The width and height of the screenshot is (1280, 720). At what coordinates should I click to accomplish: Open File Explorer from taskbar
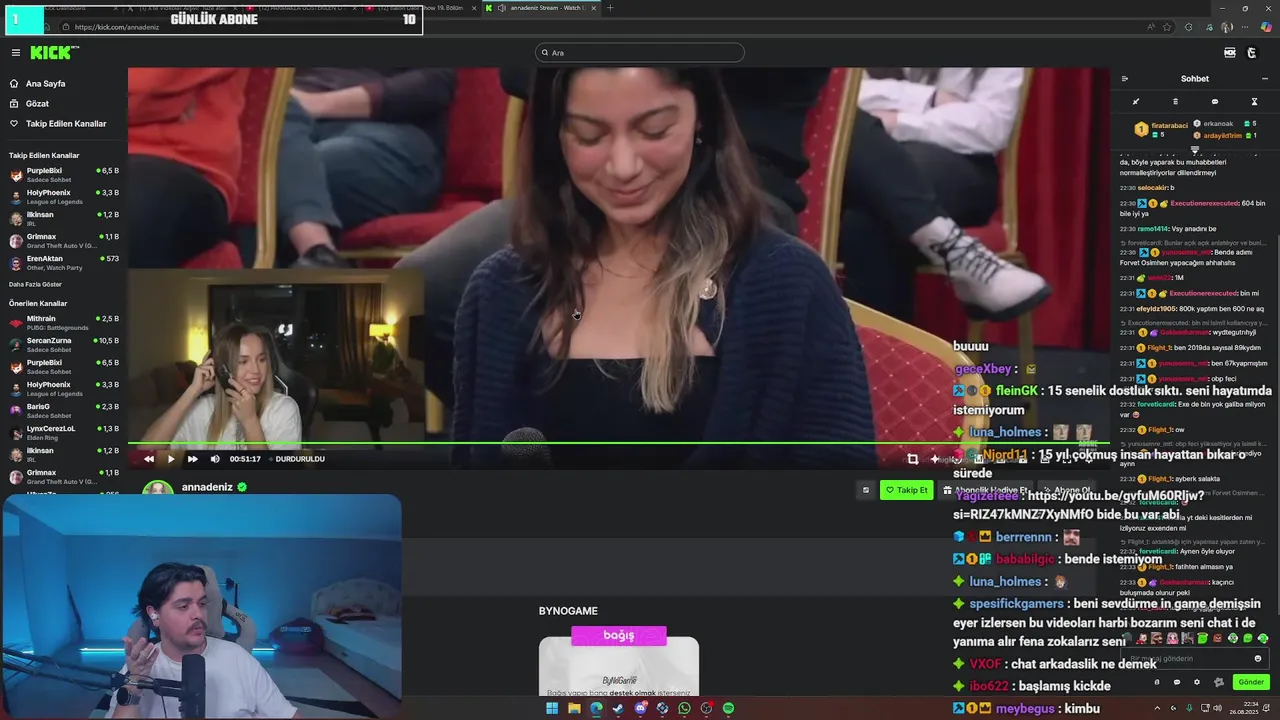click(574, 708)
